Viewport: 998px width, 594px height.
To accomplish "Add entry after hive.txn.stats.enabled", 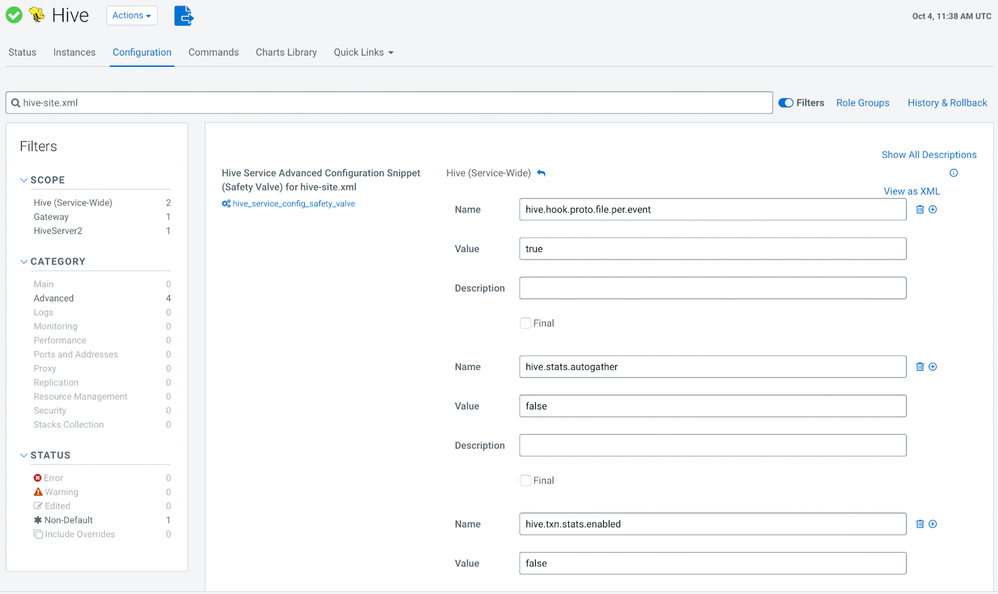I will pyautogui.click(x=932, y=524).
